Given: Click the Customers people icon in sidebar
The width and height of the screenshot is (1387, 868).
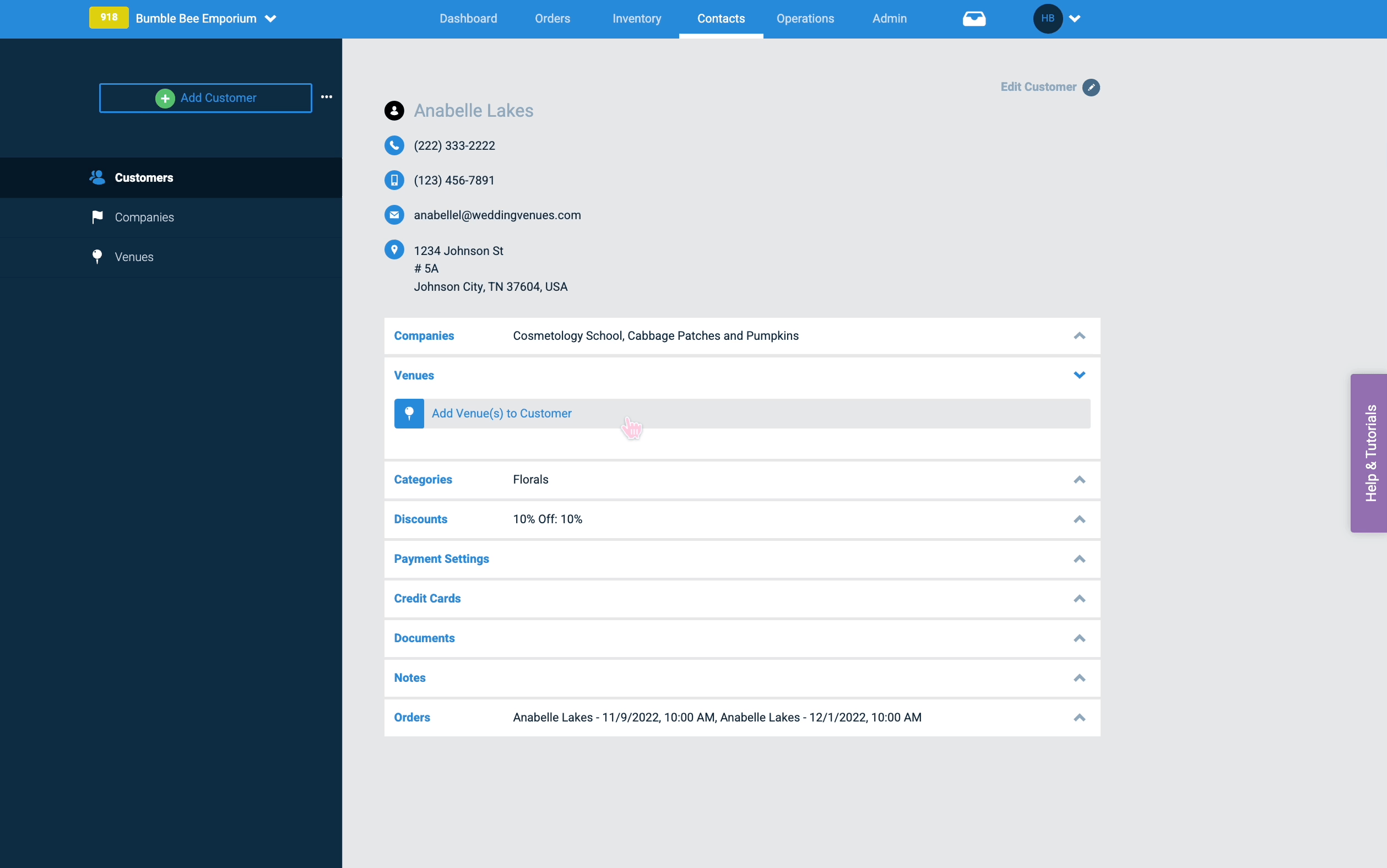Looking at the screenshot, I should click(97, 177).
